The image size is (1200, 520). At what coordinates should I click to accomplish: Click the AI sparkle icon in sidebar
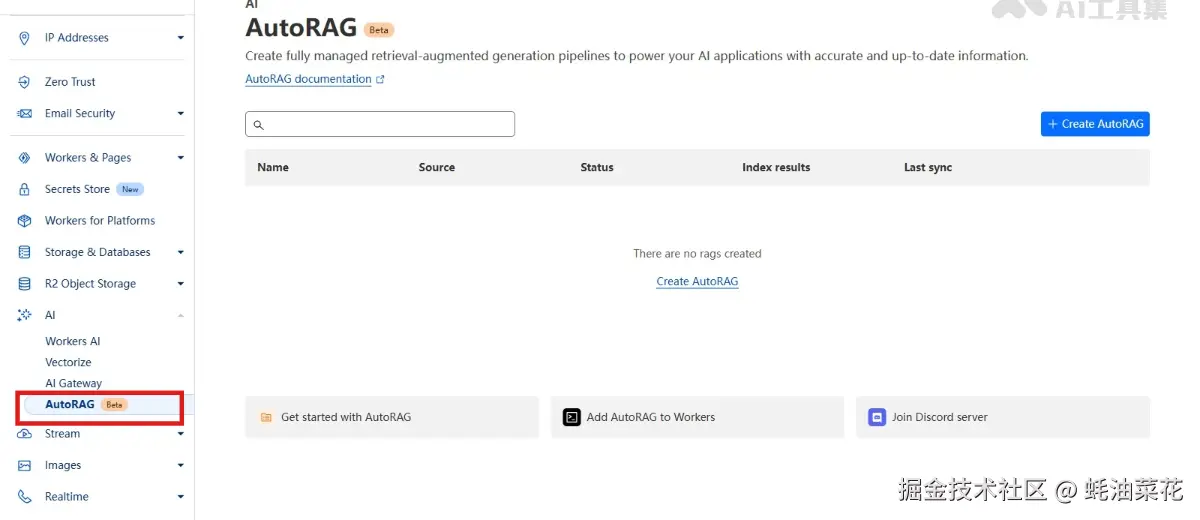click(25, 315)
